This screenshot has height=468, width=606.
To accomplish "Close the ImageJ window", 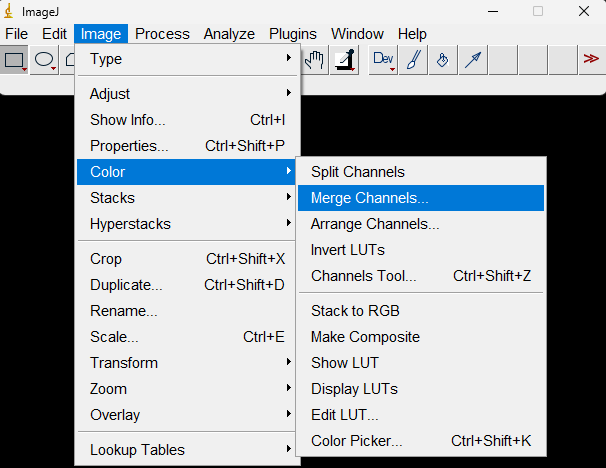I will click(584, 11).
